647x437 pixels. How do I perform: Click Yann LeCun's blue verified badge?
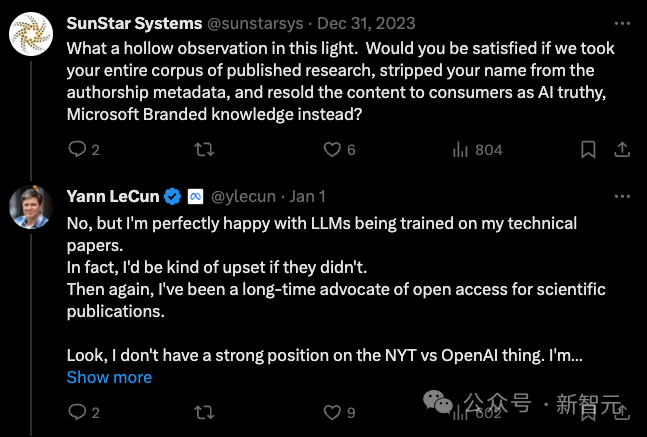172,195
